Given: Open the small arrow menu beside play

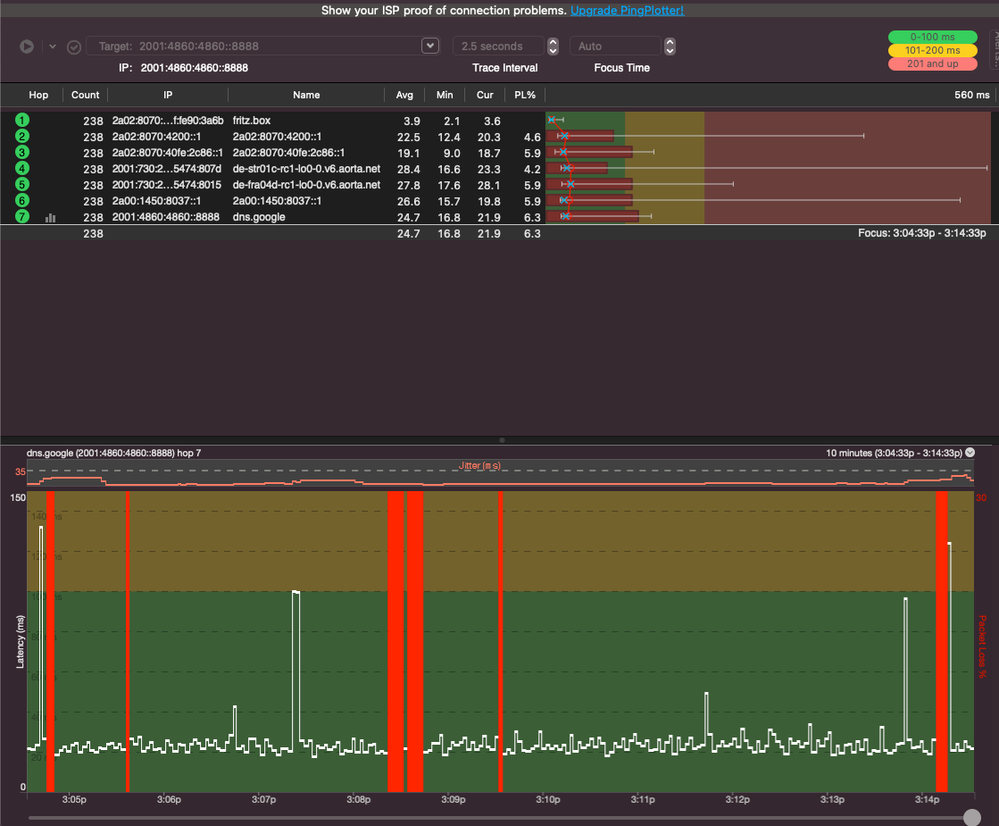Looking at the screenshot, I should (x=52, y=46).
